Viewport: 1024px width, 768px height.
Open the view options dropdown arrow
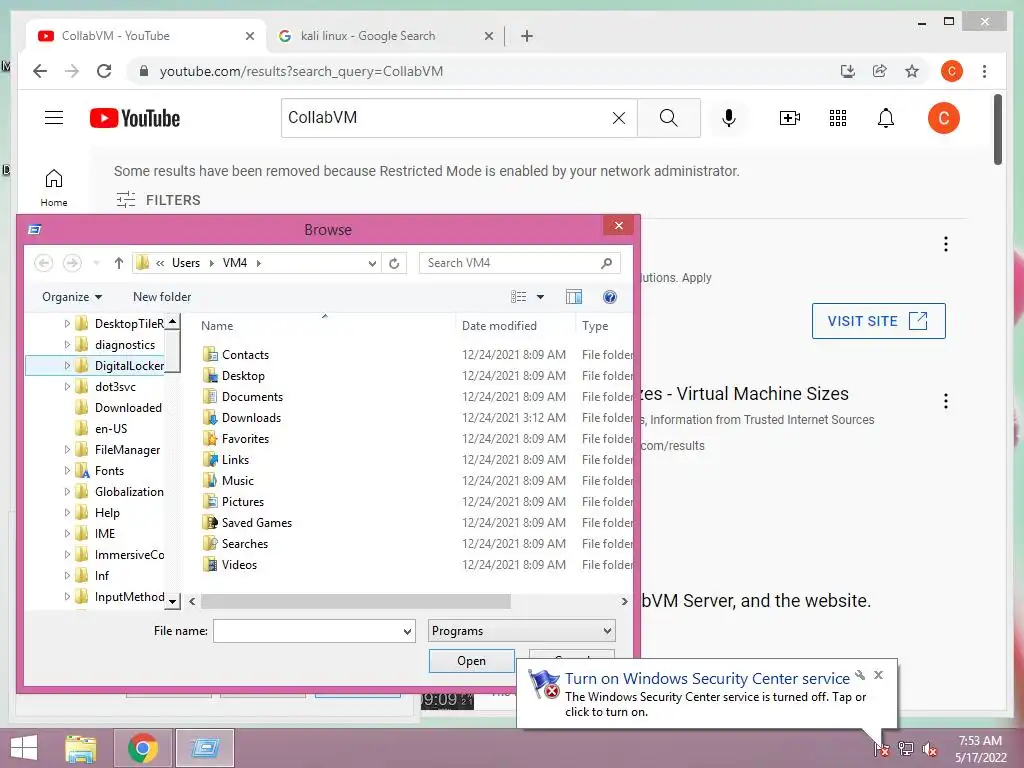[540, 297]
